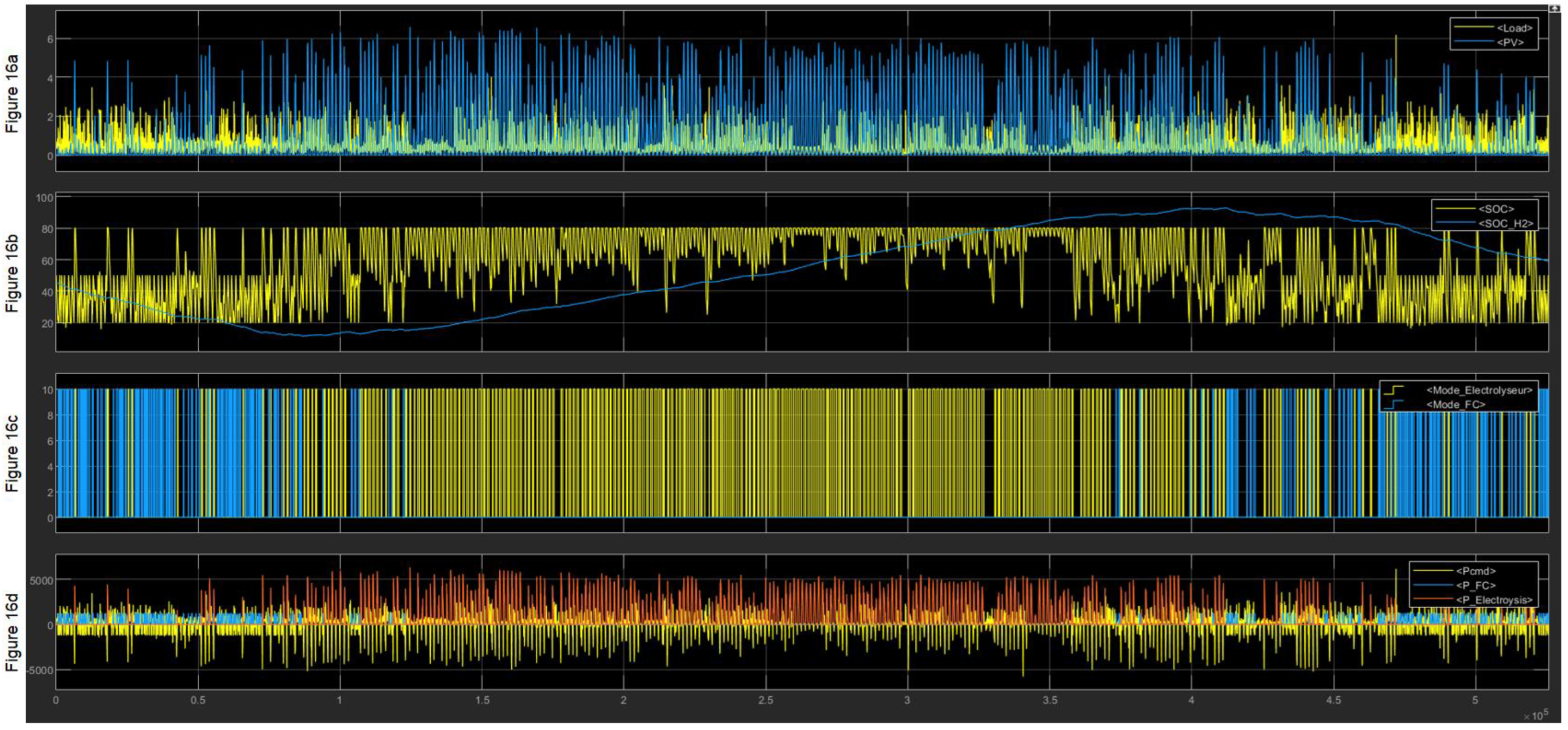Toggle the <Load> legend entry

click(x=1514, y=28)
